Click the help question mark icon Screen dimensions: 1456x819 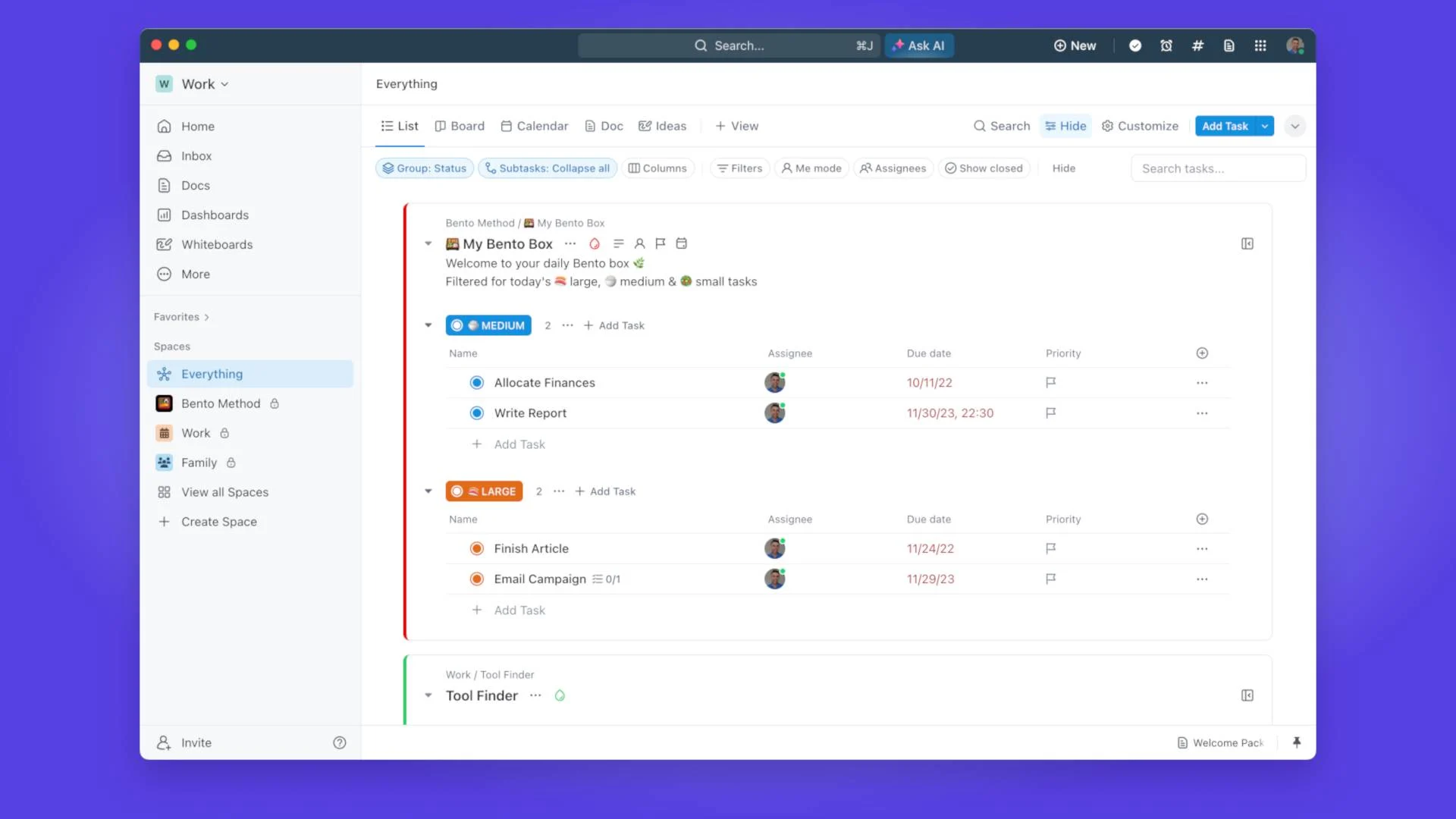(x=339, y=742)
